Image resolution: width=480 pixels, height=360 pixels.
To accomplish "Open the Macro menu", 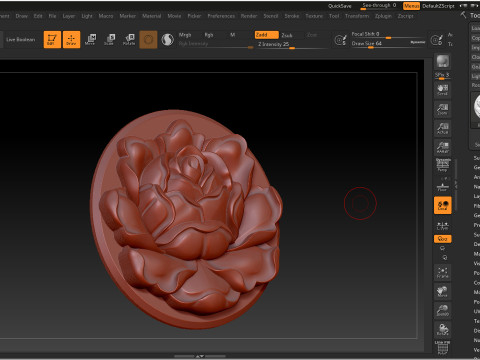I will coord(106,16).
